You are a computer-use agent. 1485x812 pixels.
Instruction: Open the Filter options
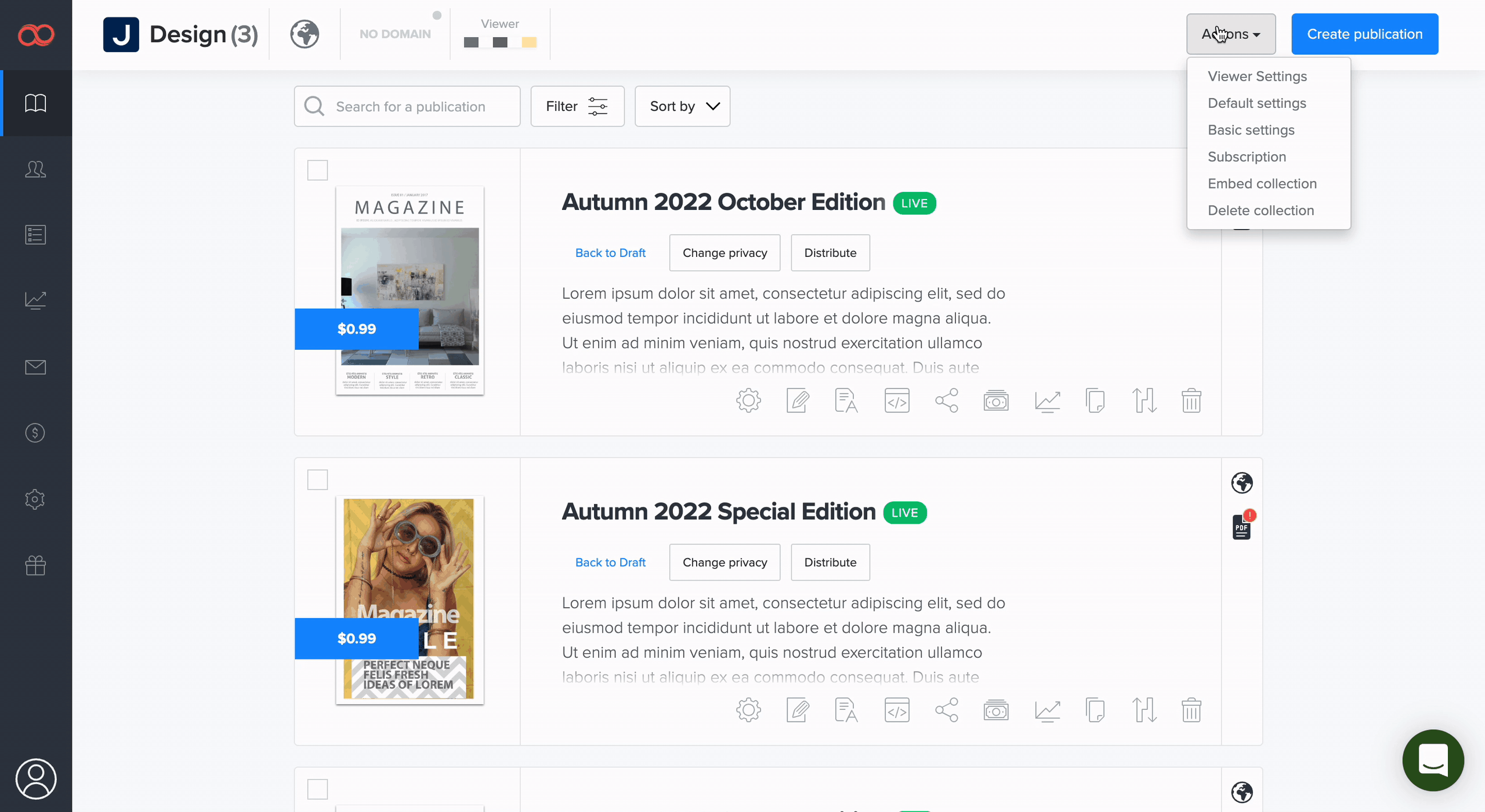pos(577,107)
